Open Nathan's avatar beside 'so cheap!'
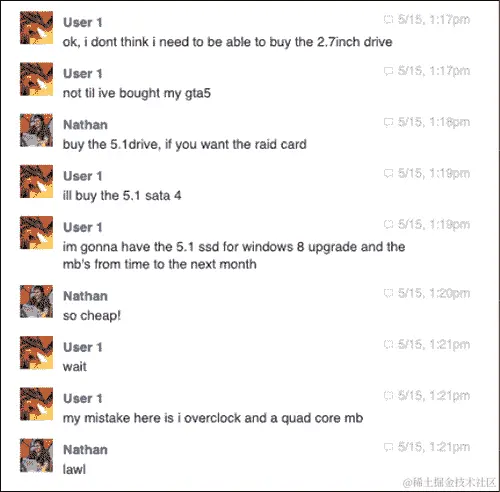The image size is (500, 492). click(x=36, y=301)
